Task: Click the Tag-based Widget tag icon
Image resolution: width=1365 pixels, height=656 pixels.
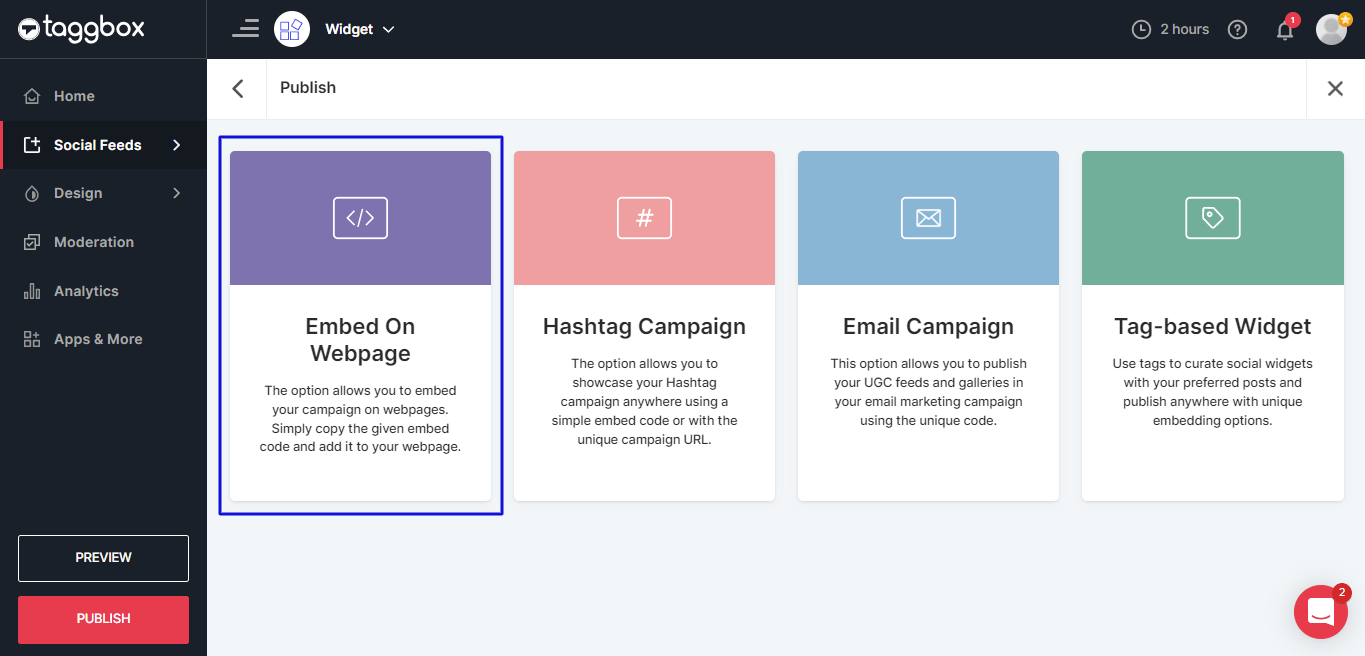Action: [1212, 218]
